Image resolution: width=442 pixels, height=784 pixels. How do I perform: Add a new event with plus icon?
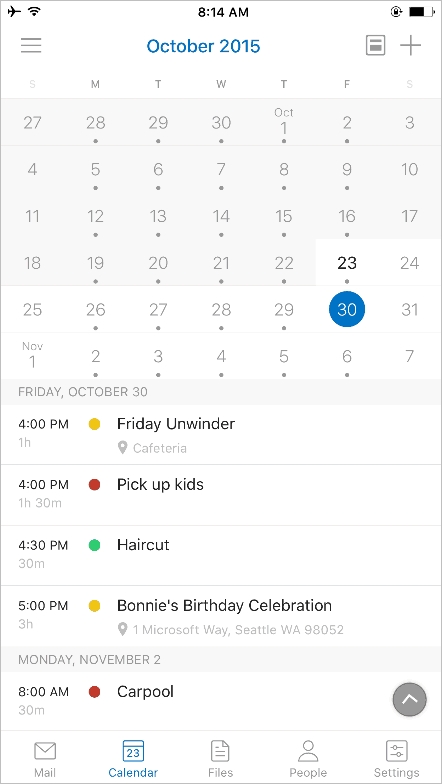click(x=410, y=46)
